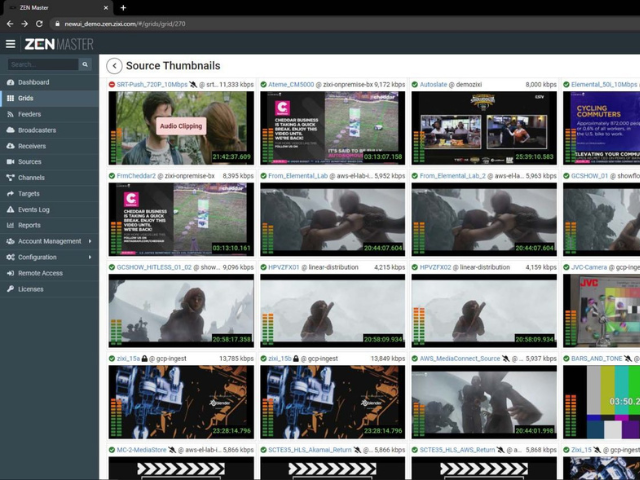Open Feeders in the sidebar
Viewport: 640px width, 480px height.
point(49,114)
